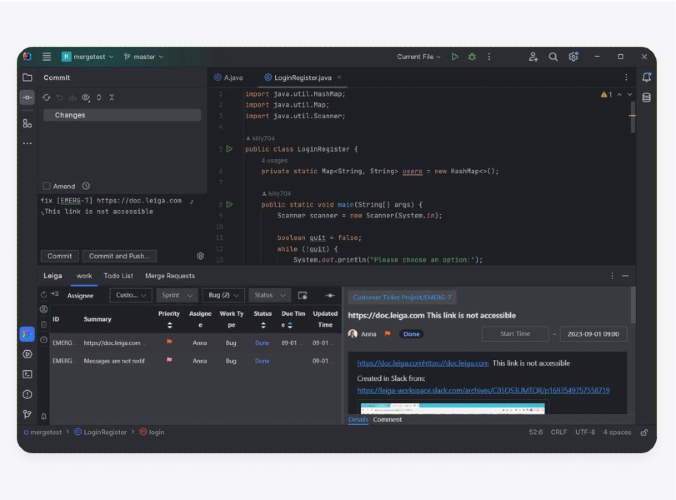676x500 pixels.
Task: Open the Sprint filter dropdown
Action: click(177, 295)
